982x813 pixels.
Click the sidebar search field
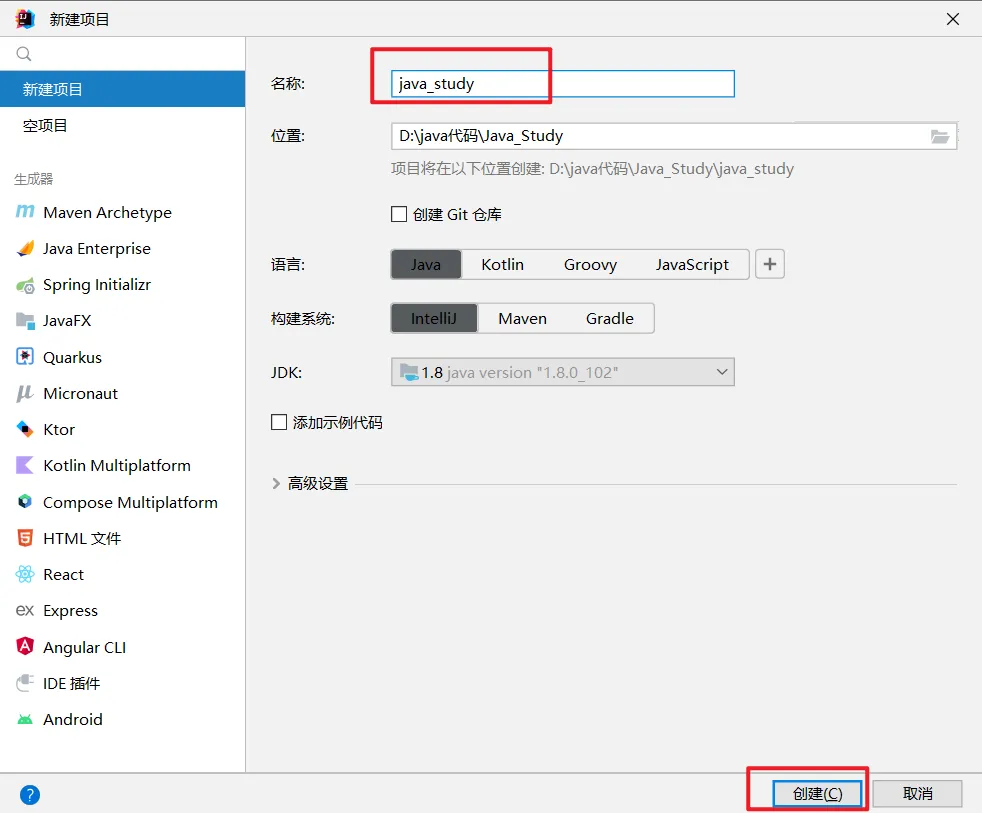point(123,54)
